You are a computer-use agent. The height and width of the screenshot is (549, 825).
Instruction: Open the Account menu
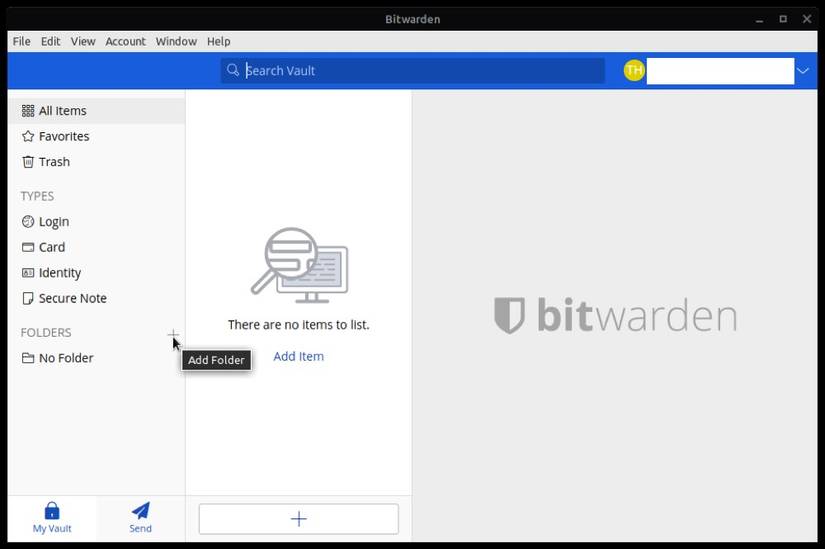[x=125, y=41]
